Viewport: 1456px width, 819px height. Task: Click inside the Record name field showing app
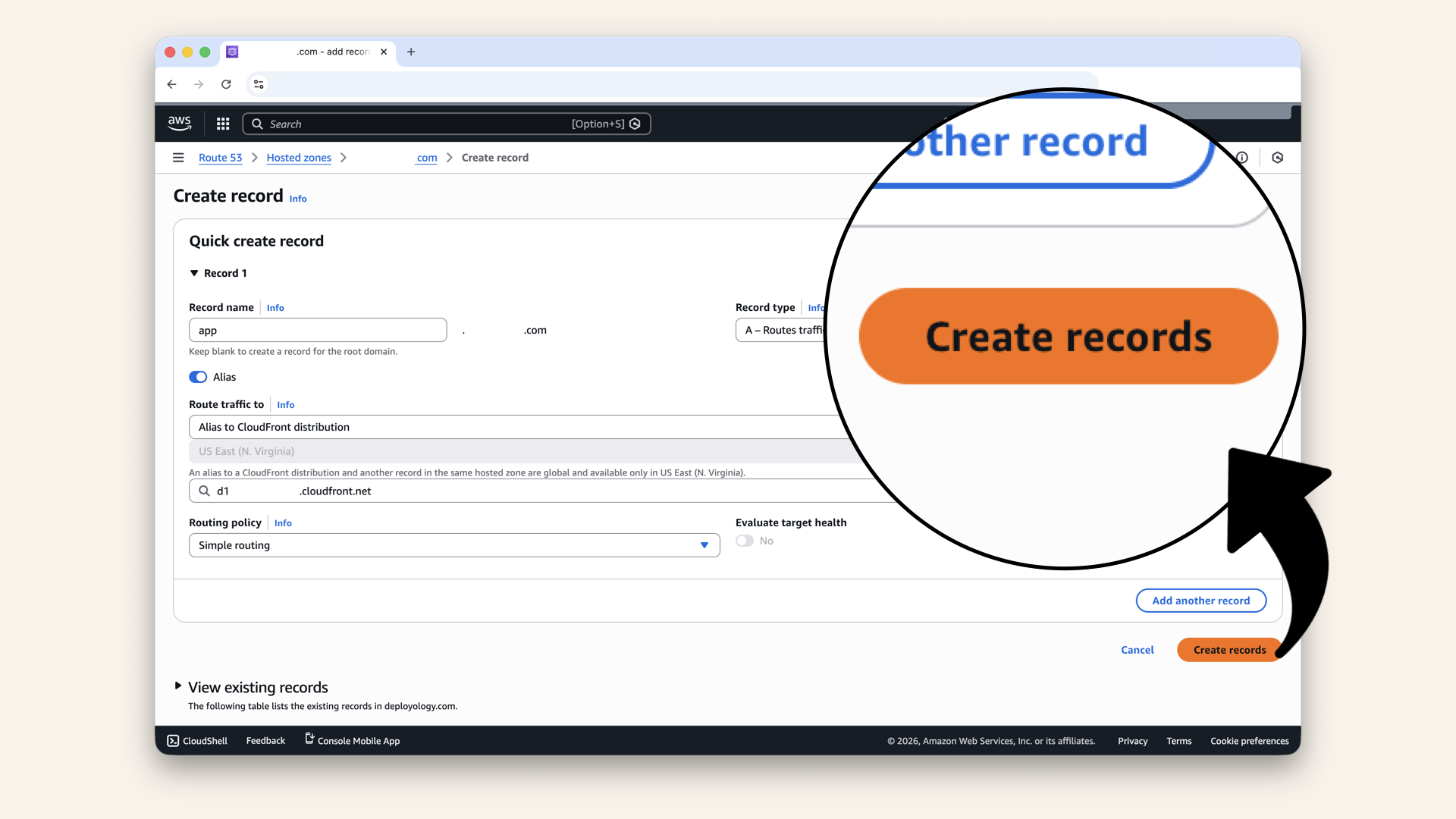(317, 330)
